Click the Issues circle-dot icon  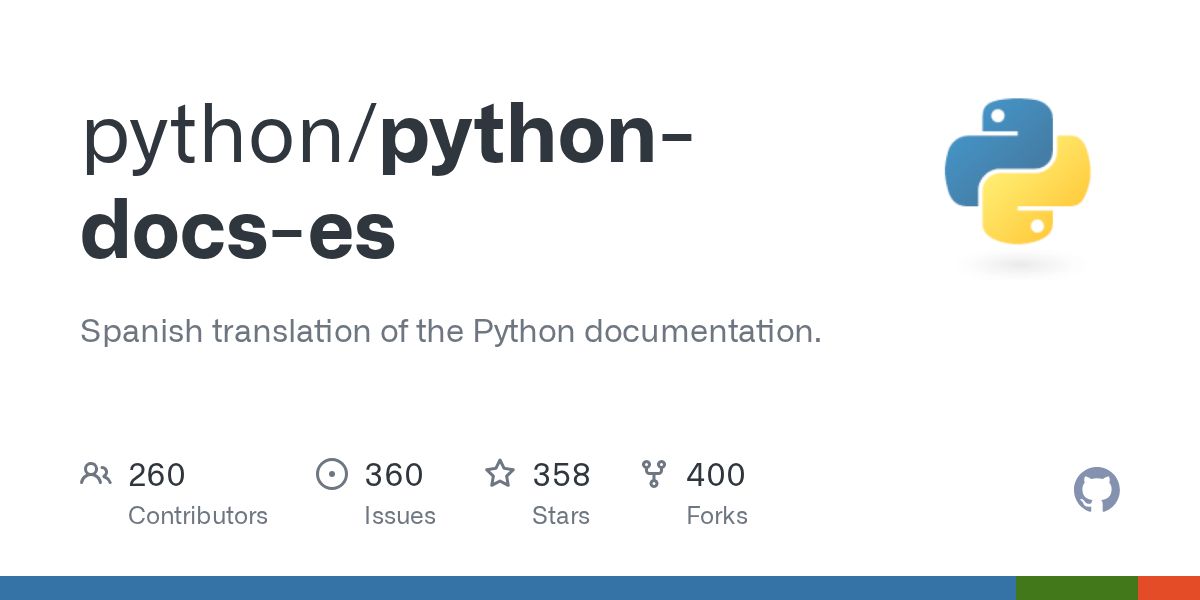click(x=331, y=474)
